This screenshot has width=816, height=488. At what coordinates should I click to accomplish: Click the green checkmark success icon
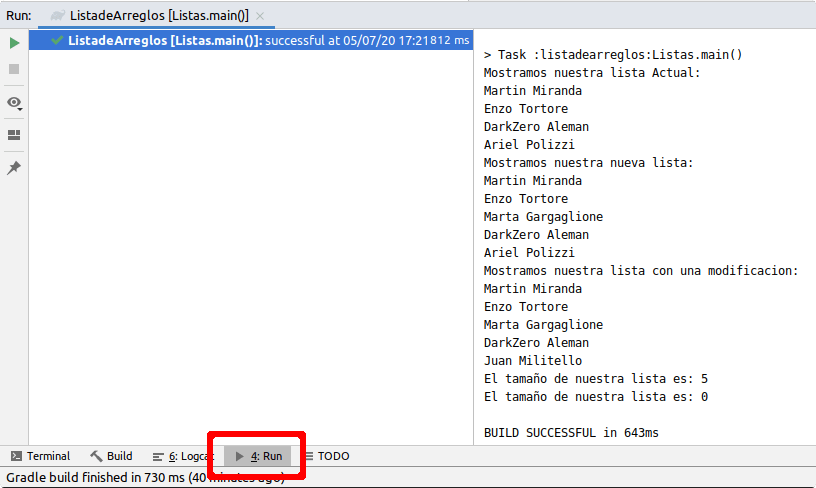click(x=57, y=40)
